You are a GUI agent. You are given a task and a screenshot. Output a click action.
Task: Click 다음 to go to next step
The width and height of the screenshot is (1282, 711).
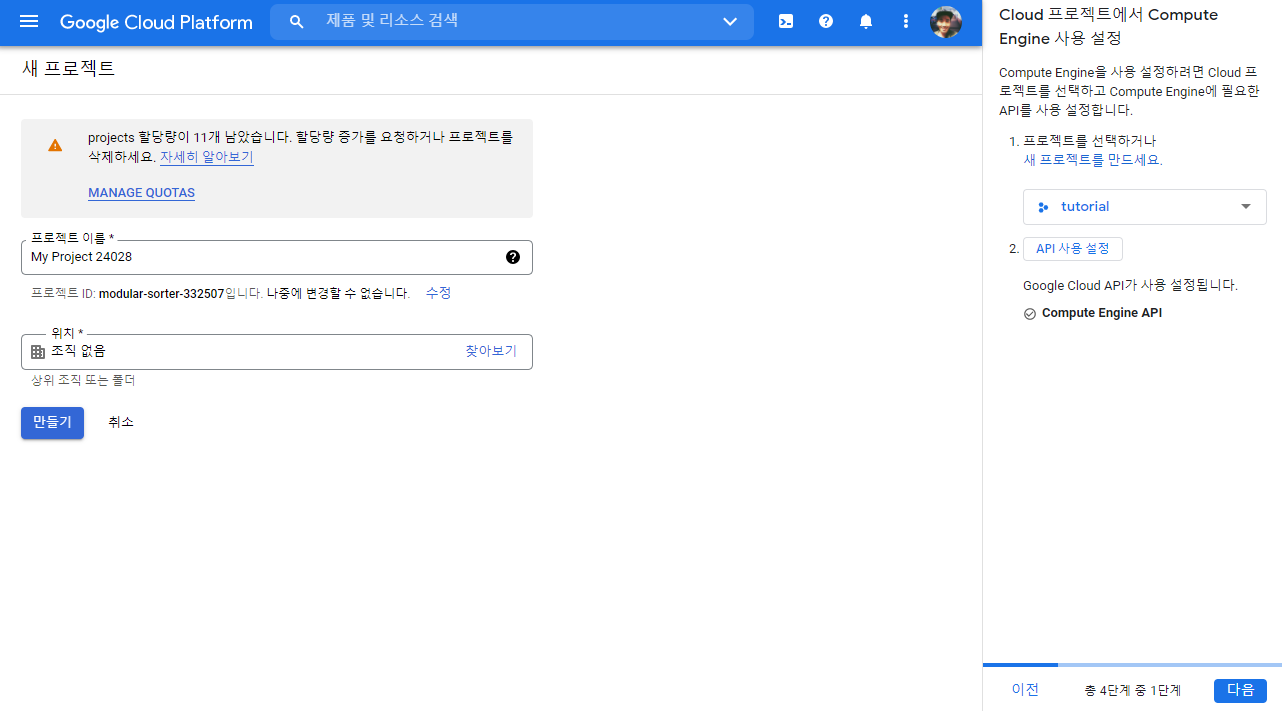[1240, 690]
